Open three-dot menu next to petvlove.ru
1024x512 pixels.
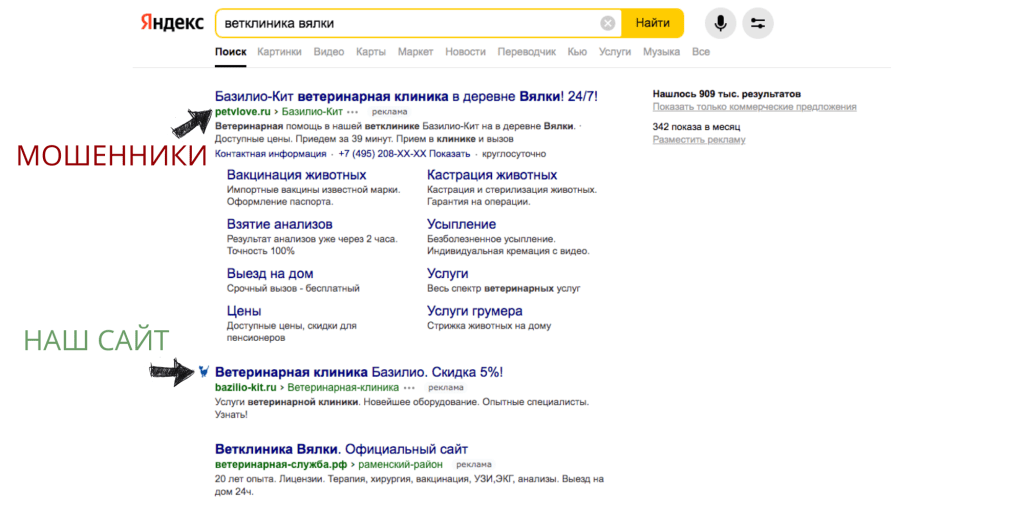[x=352, y=112]
